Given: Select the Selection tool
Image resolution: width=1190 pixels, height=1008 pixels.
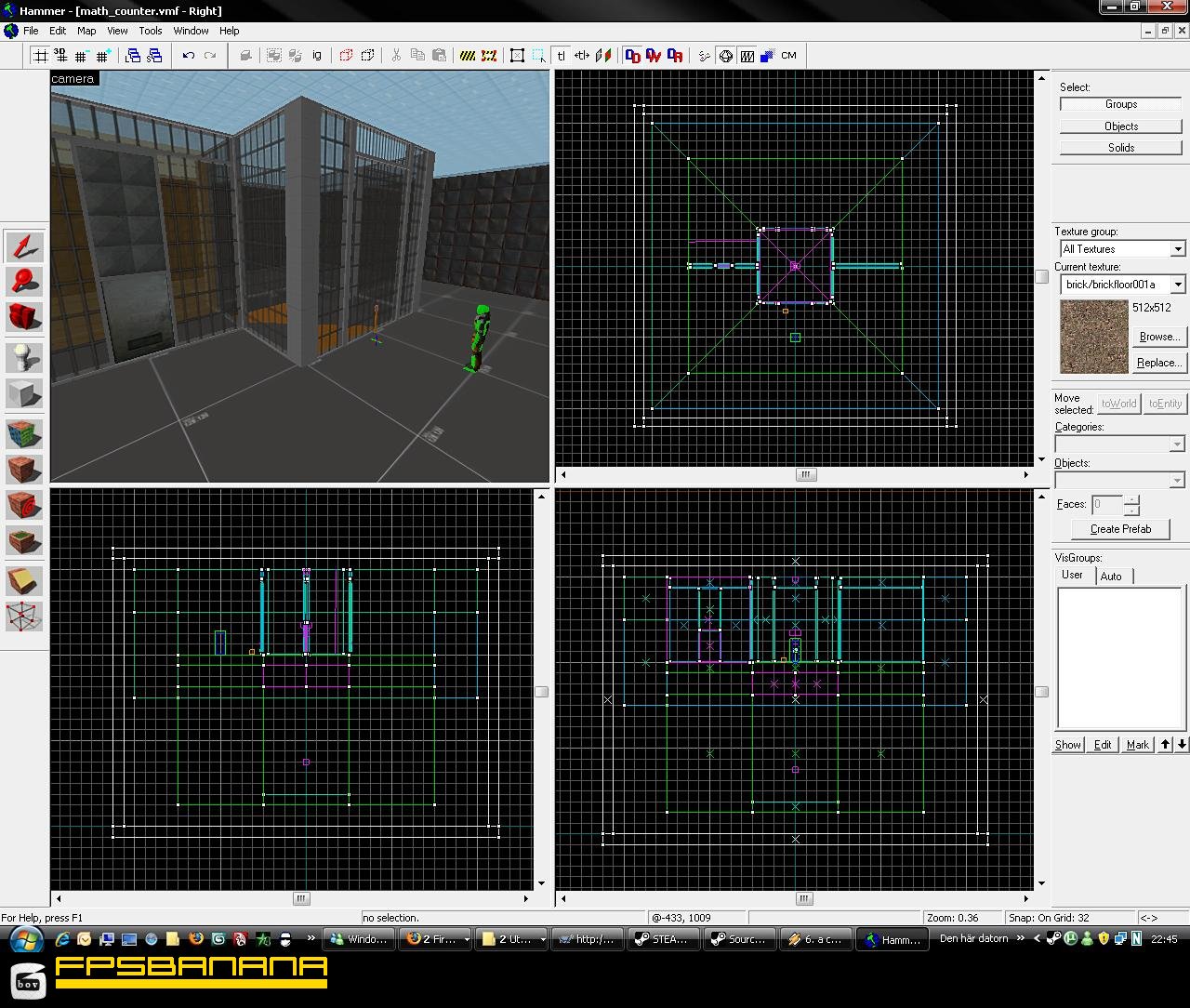Looking at the screenshot, I should [x=24, y=246].
